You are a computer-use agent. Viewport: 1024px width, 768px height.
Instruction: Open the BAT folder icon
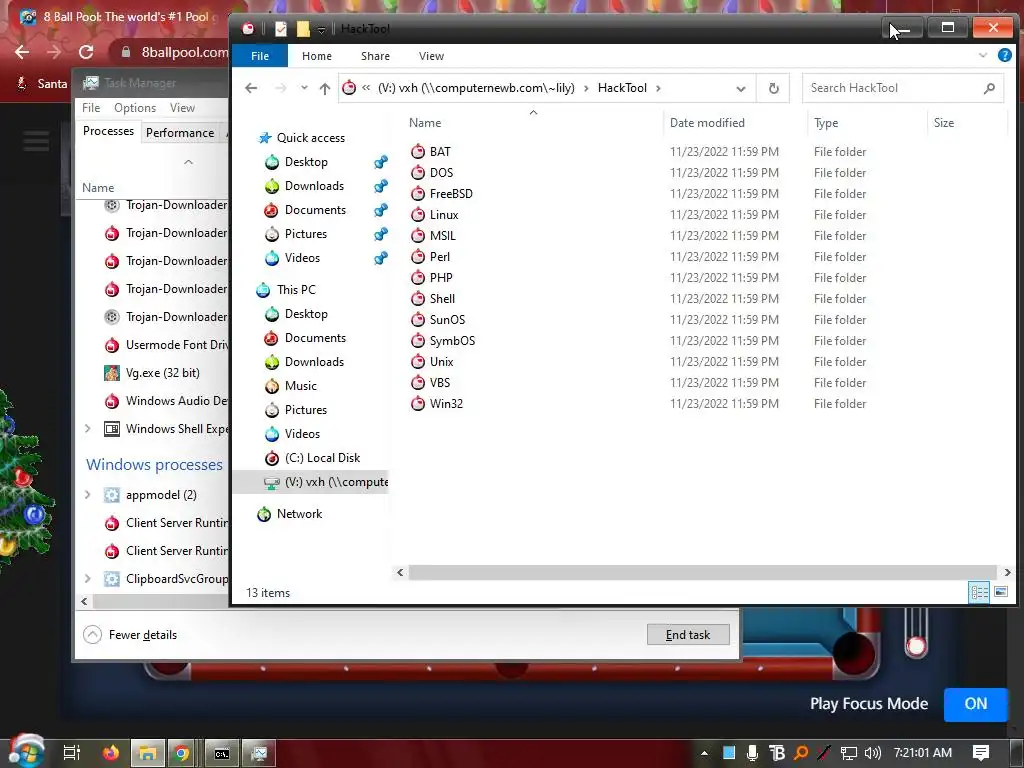click(418, 152)
